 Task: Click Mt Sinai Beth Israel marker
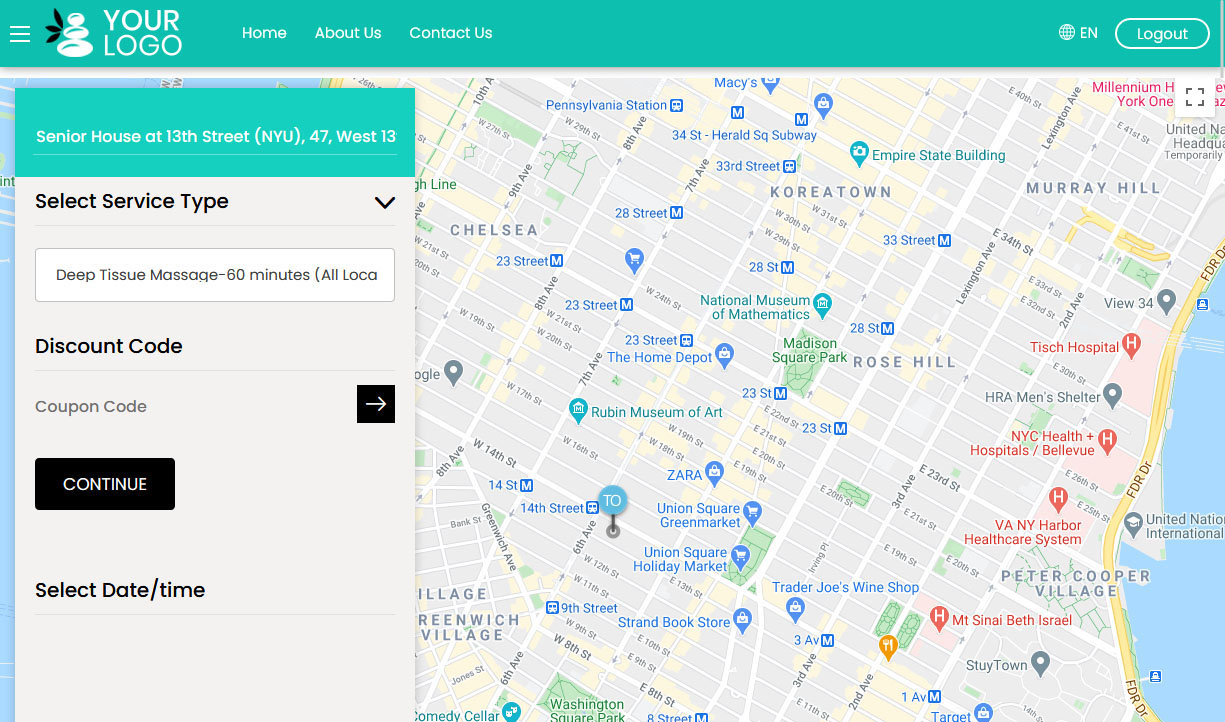point(939,619)
